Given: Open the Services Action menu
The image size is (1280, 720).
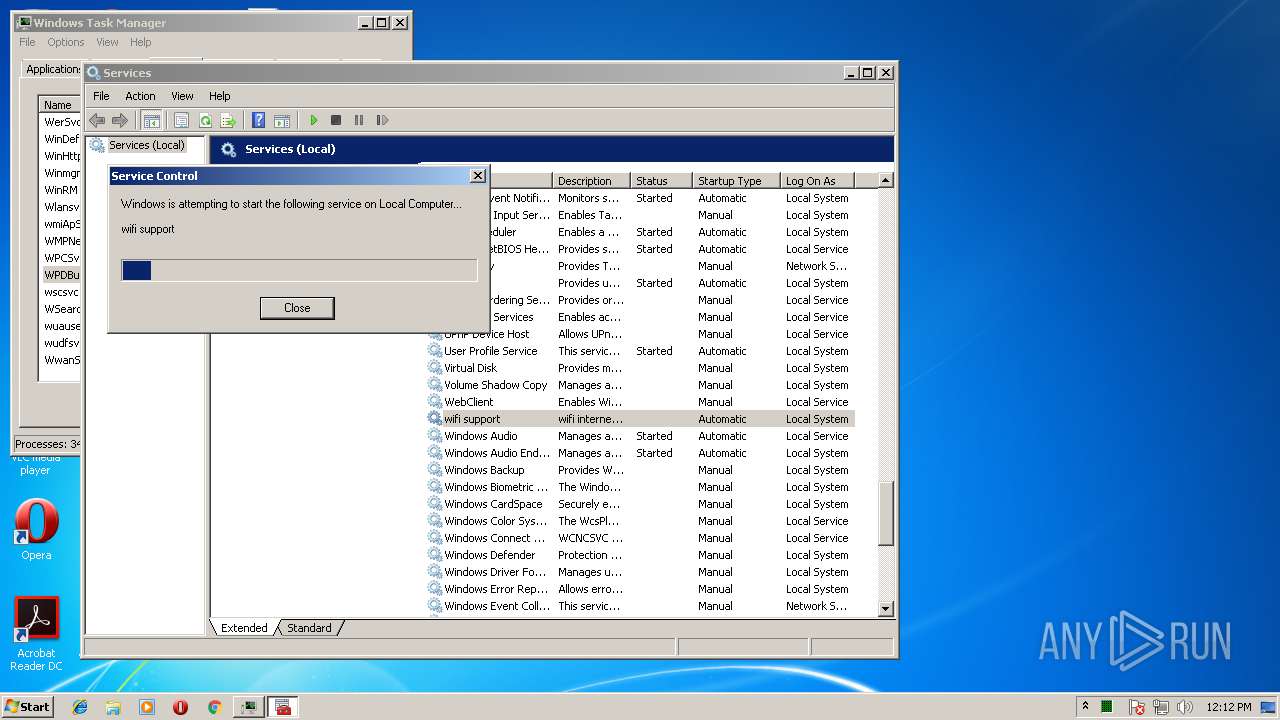Looking at the screenshot, I should coord(140,96).
